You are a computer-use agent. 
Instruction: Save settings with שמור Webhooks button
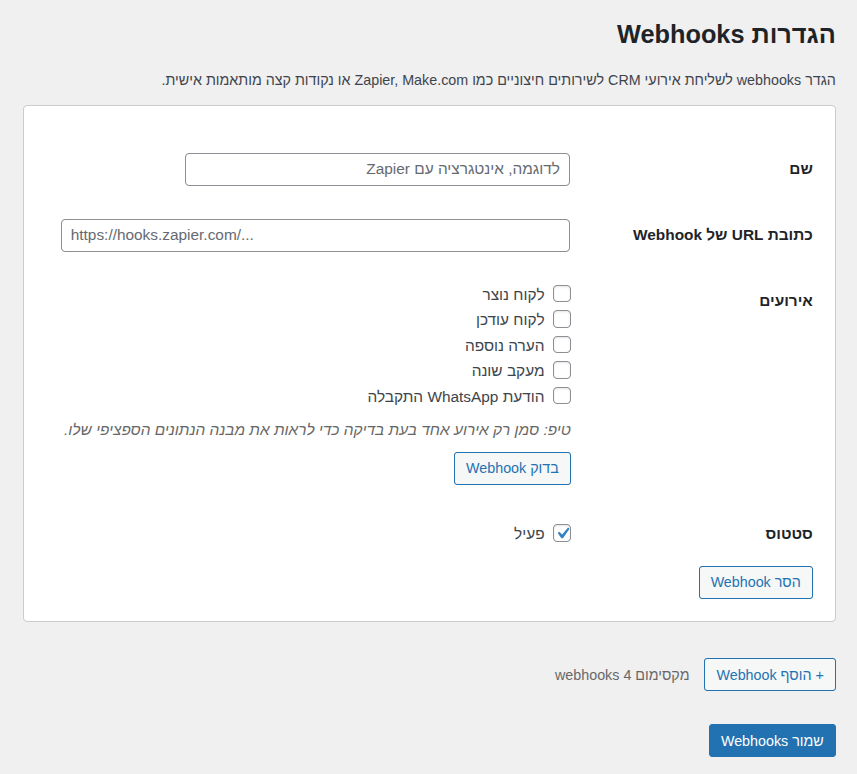(x=771, y=740)
